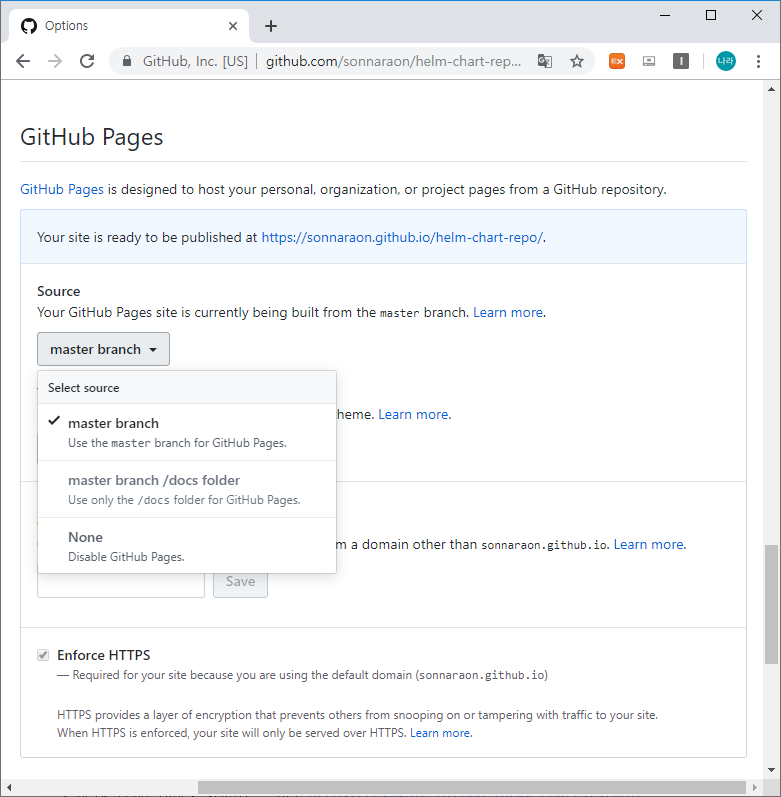Click the Enforce HTTPS label

(x=104, y=655)
